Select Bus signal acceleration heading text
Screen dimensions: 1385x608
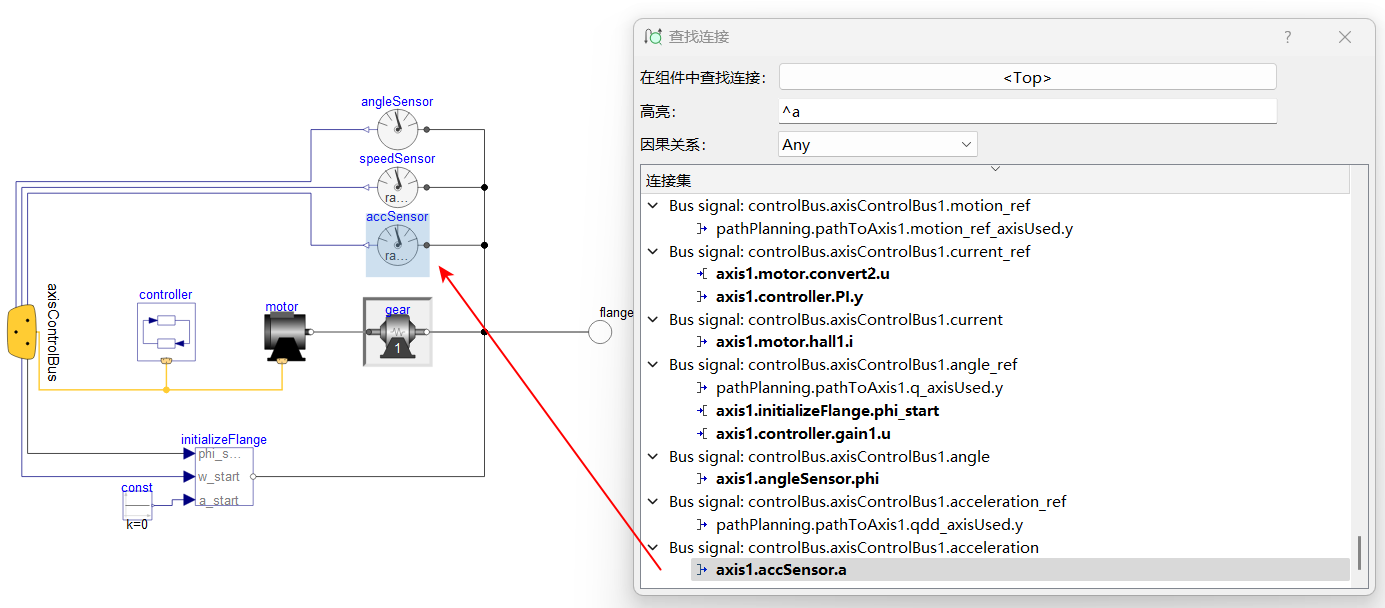click(854, 548)
